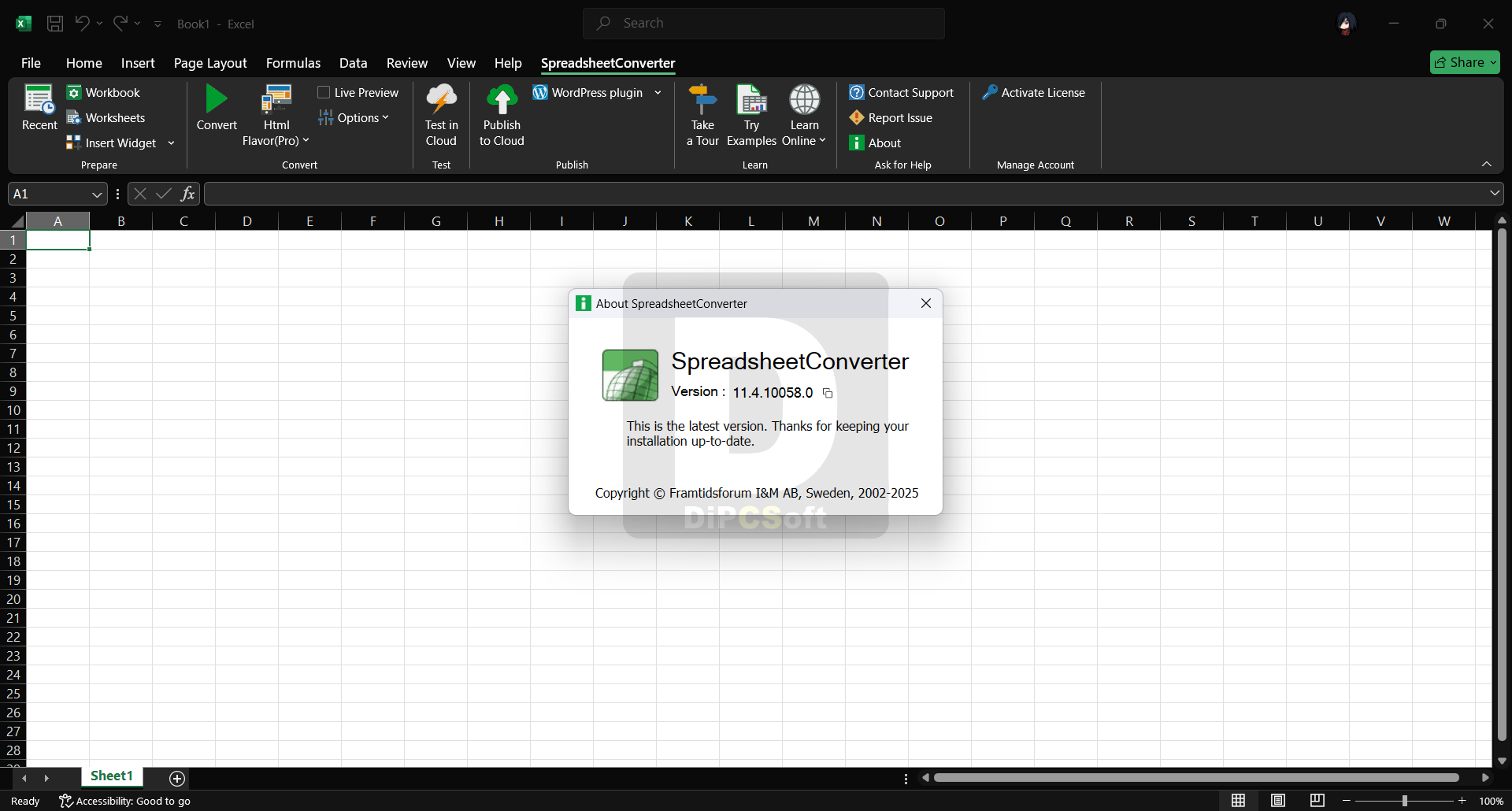Start Convert with the green arrow

(217, 108)
